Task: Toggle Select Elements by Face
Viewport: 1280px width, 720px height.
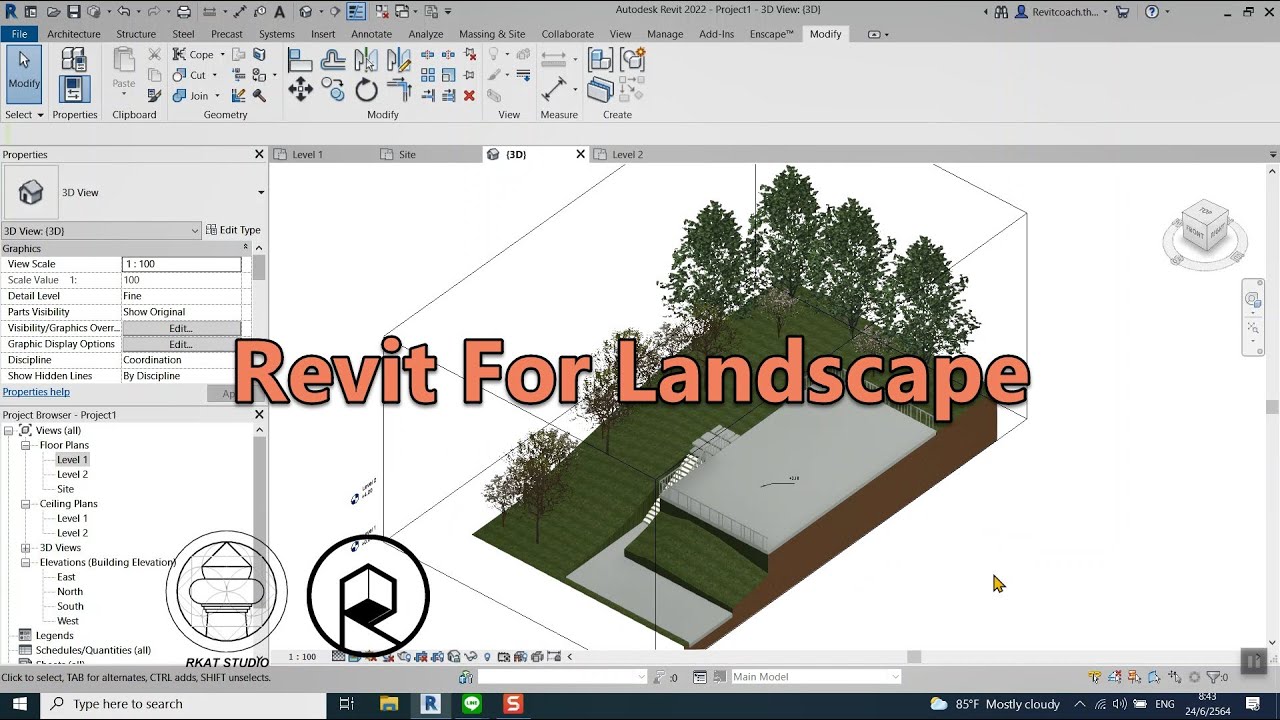Action: click(x=1155, y=677)
